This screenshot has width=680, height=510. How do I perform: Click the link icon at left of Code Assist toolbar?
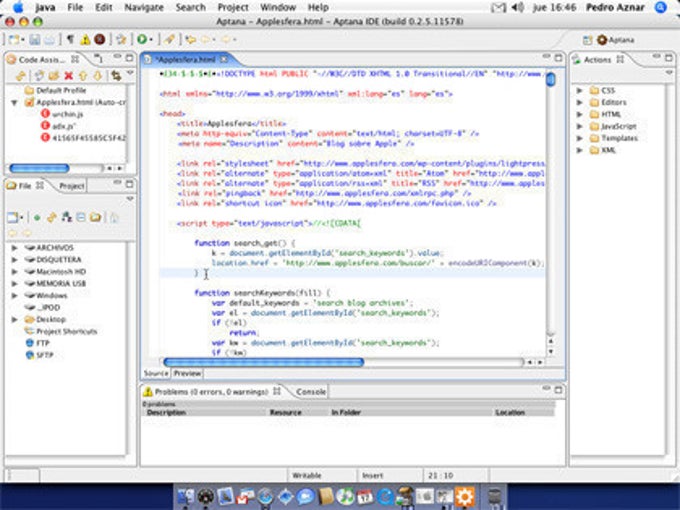tap(21, 76)
